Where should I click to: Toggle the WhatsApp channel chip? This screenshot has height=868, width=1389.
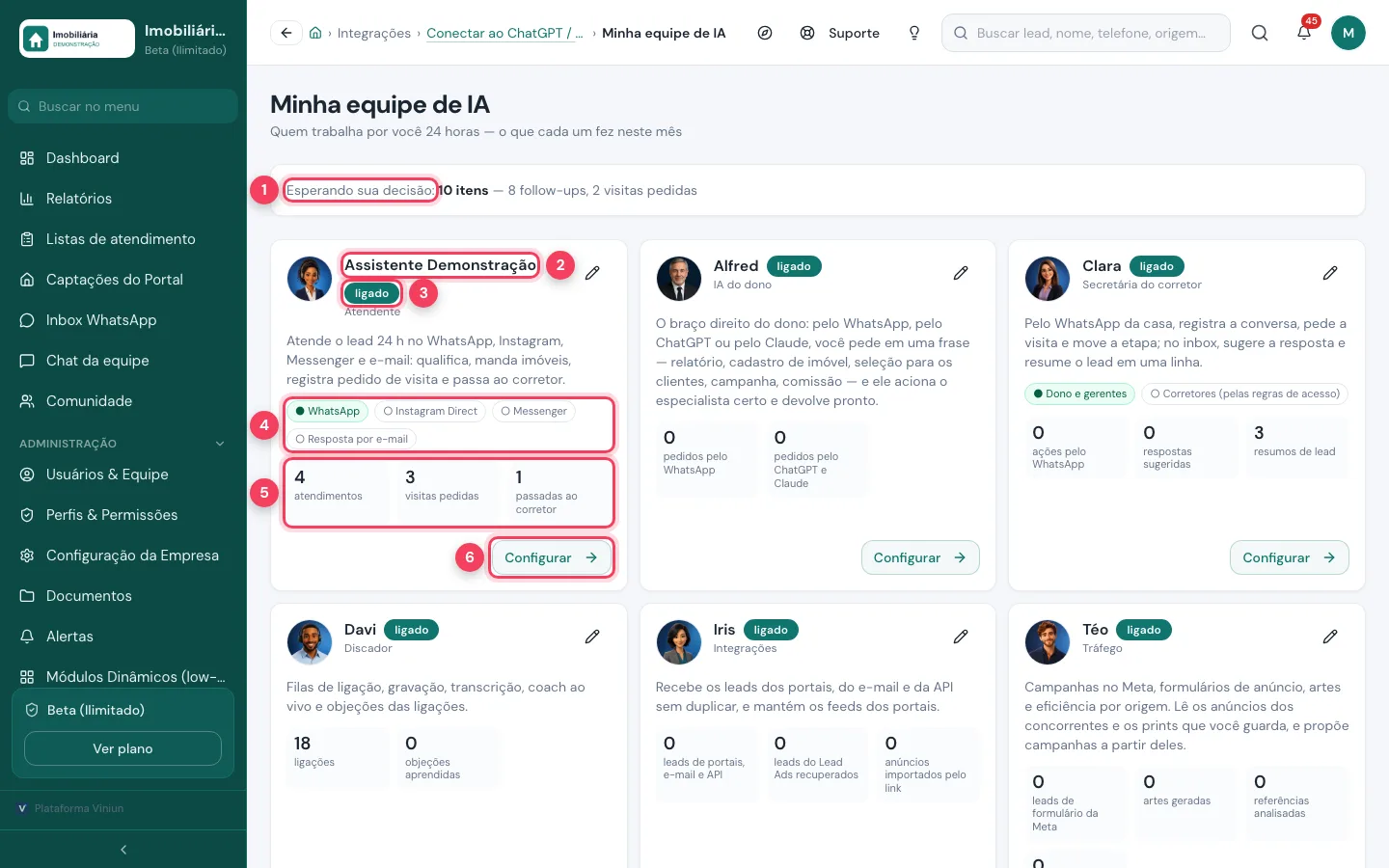328,411
